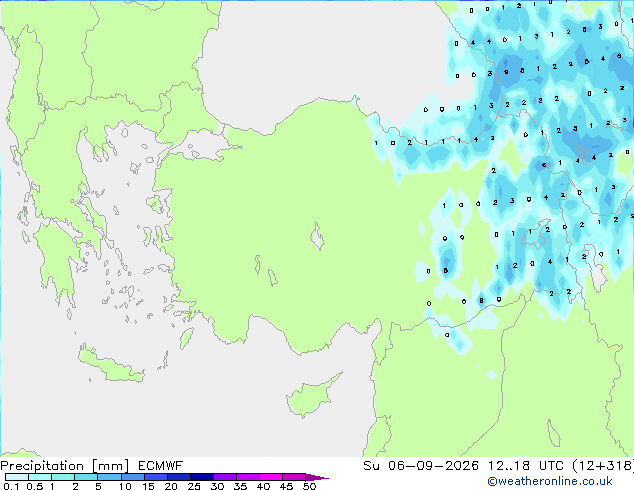Click the Sea of Marmara
The image size is (634, 490).
click(x=198, y=147)
